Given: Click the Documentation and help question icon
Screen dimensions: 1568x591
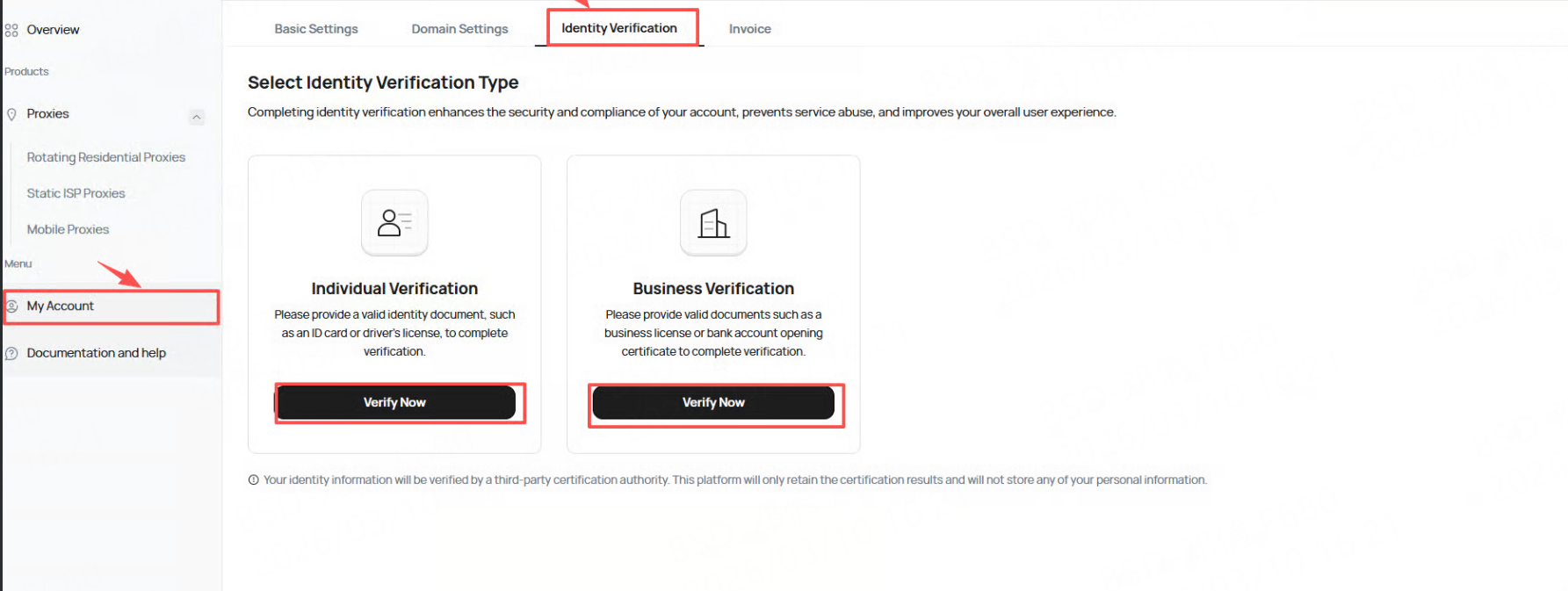Looking at the screenshot, I should 11,353.
